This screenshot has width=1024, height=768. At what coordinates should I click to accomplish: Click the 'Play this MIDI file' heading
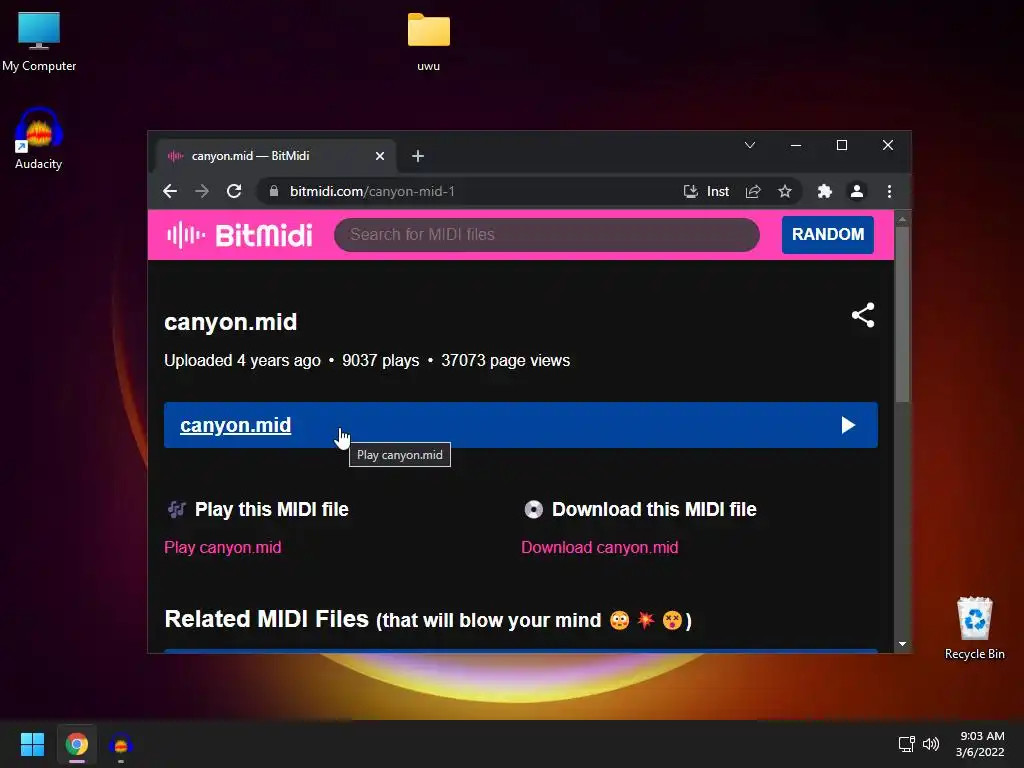[x=272, y=509]
